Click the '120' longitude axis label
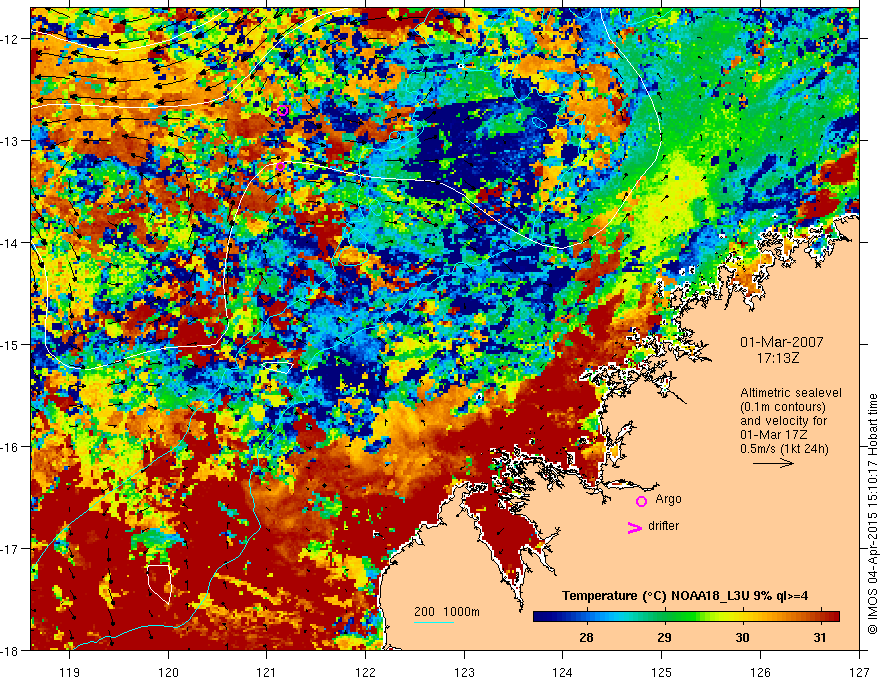 (168, 672)
